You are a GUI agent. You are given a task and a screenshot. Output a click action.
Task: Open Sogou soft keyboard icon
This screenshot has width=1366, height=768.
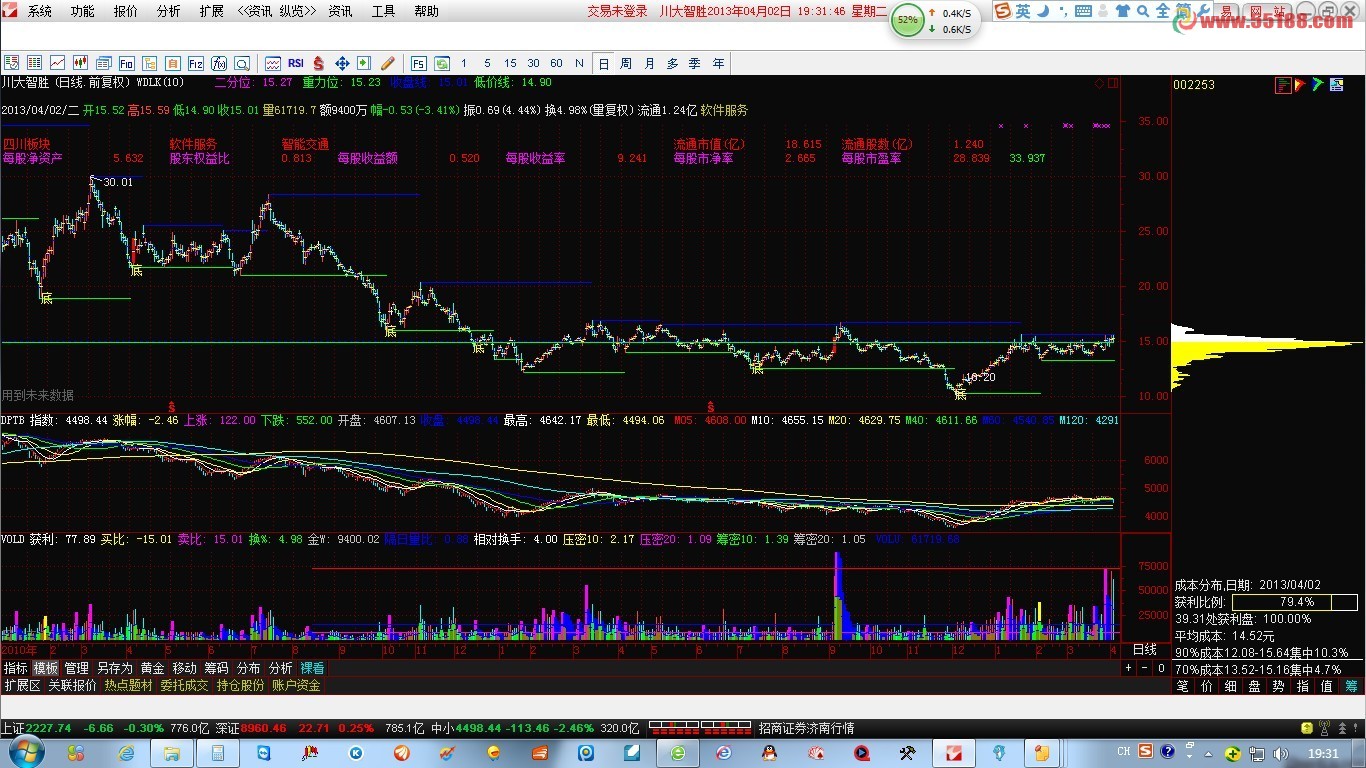[1083, 11]
